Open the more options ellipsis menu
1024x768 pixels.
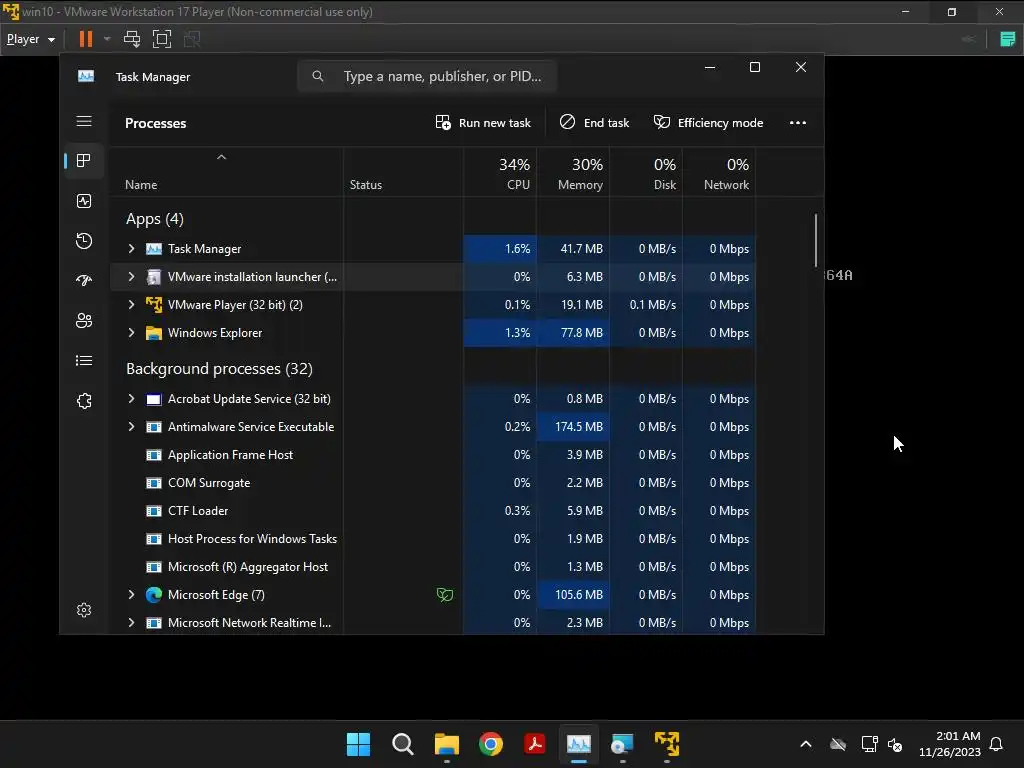(x=797, y=123)
